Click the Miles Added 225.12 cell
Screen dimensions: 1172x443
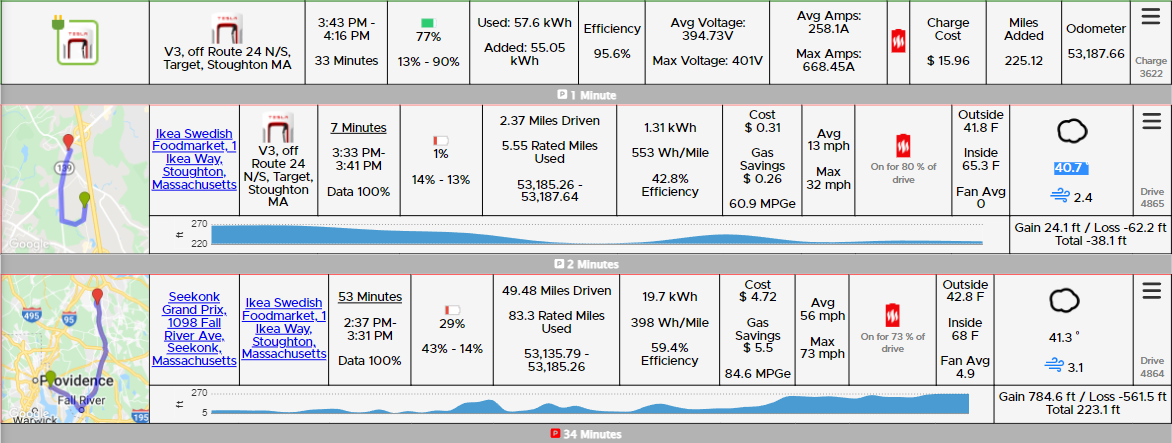(x=1023, y=42)
